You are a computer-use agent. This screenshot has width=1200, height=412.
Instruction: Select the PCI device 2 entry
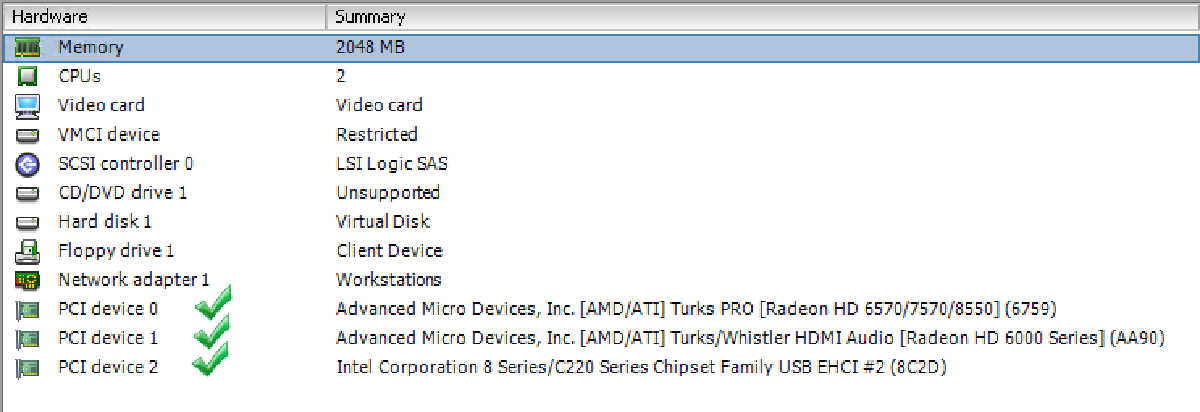pyautogui.click(x=108, y=367)
